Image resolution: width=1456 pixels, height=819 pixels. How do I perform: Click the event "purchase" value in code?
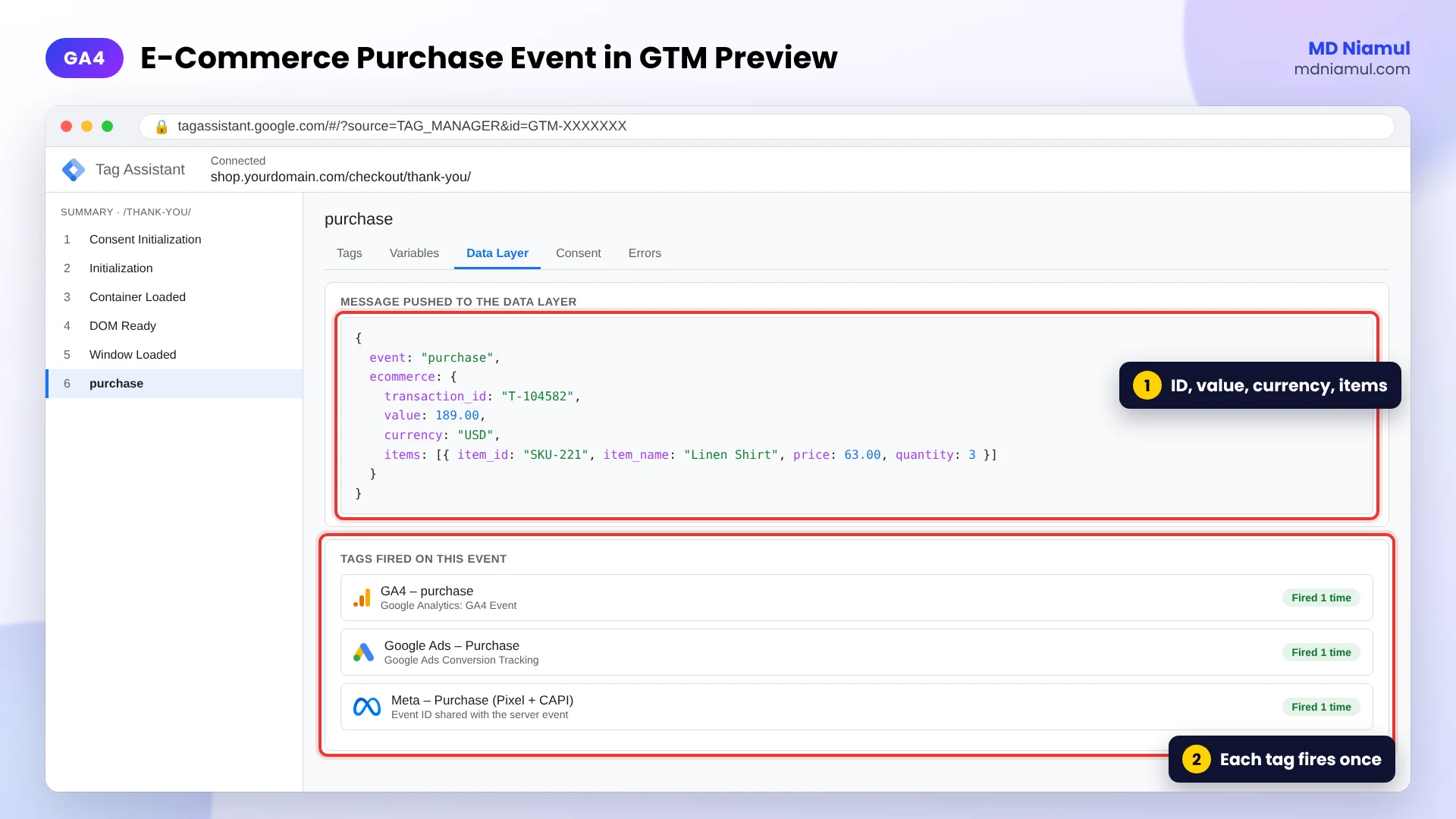[x=457, y=358]
